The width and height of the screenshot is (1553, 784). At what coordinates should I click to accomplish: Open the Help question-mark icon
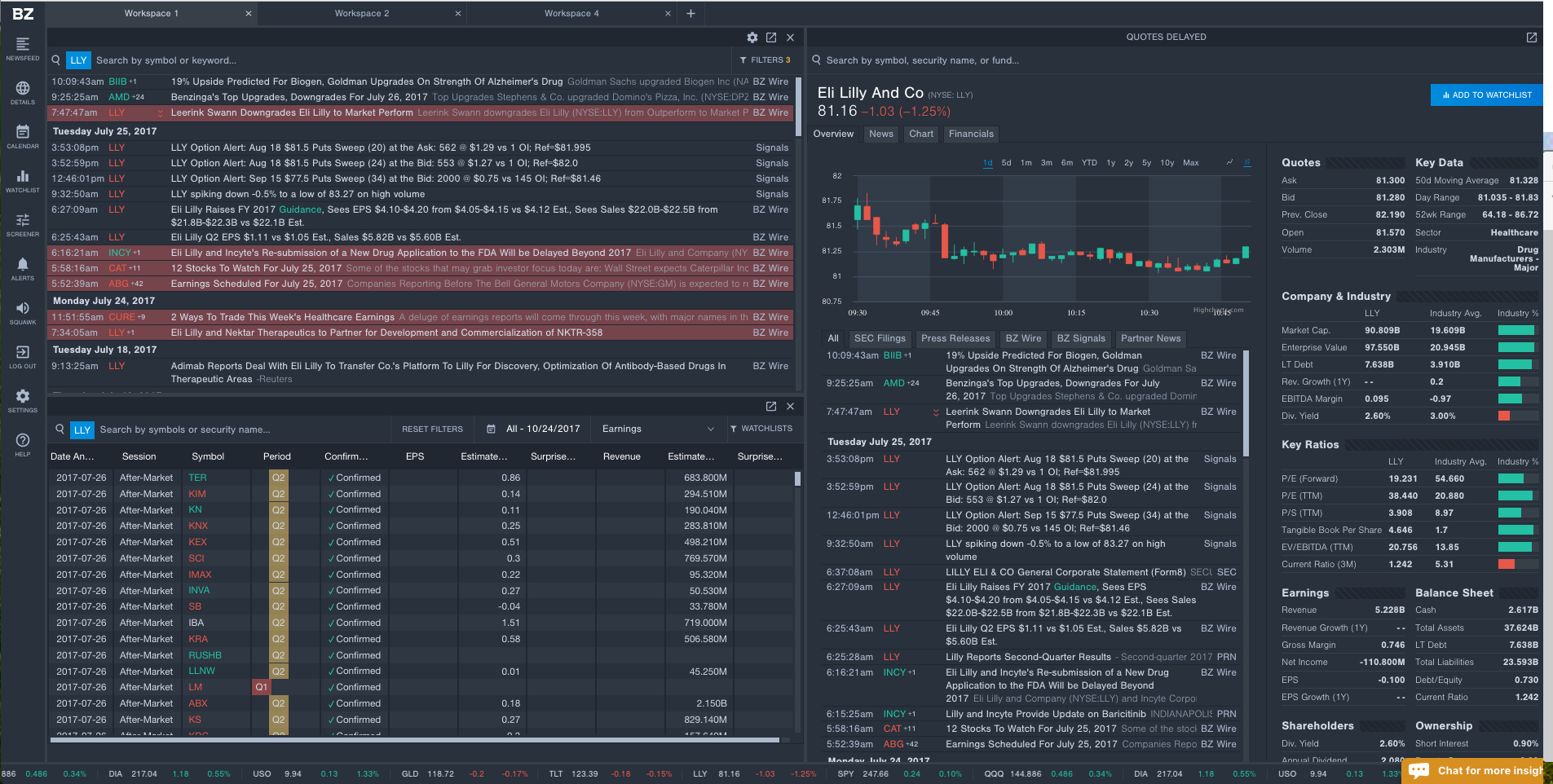tap(23, 440)
